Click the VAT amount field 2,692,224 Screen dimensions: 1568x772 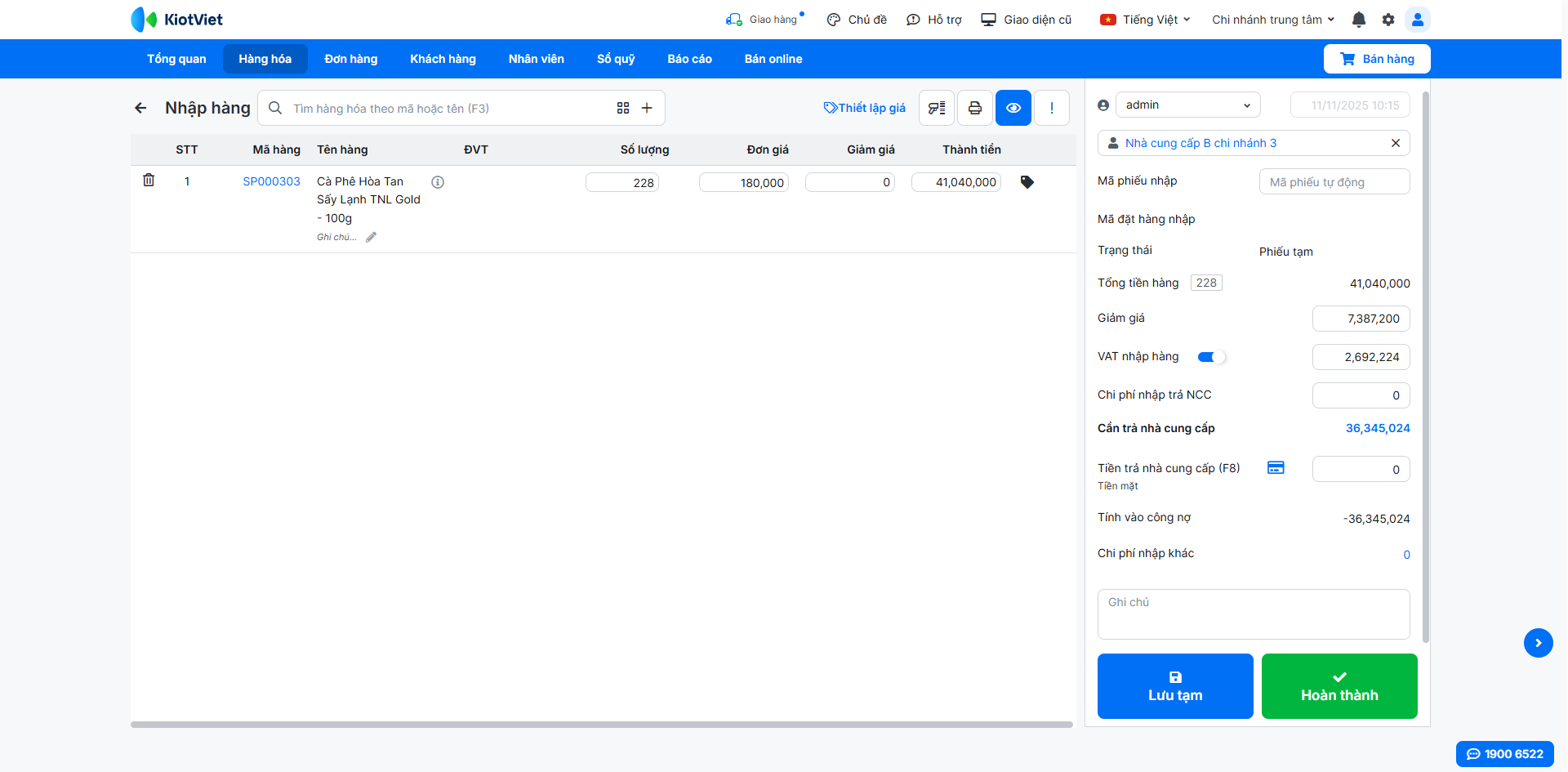[x=1361, y=357]
